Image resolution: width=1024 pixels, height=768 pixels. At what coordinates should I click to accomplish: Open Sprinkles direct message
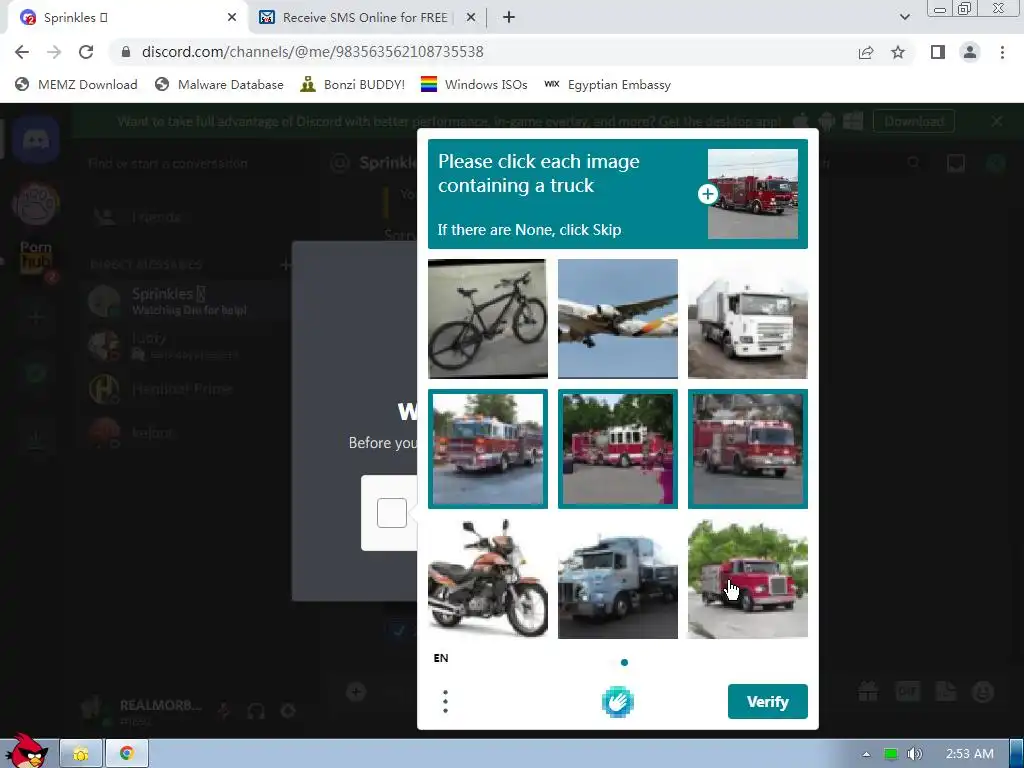[x=183, y=301]
